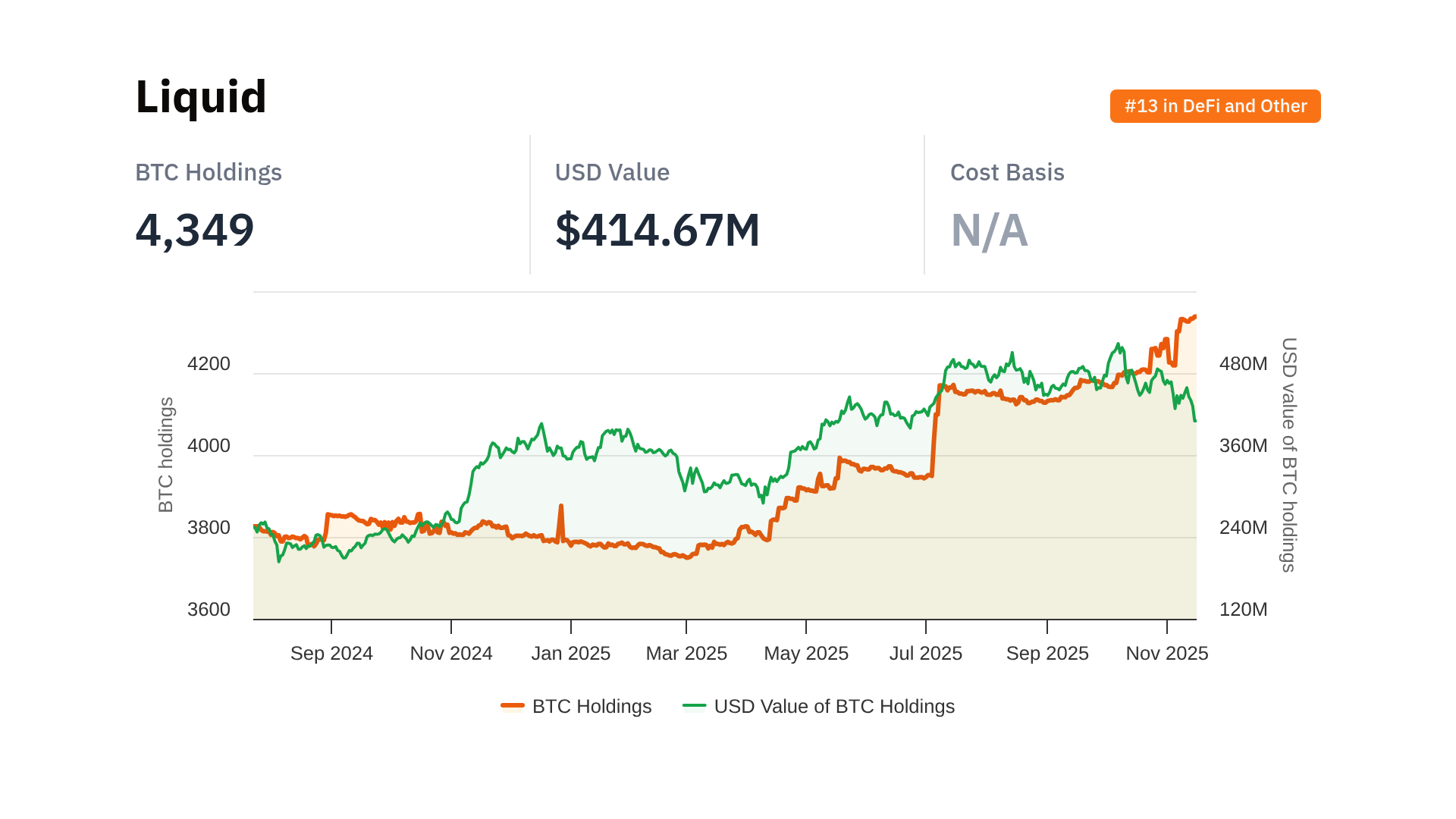Click the 480M right axis tick label
The image size is (1456, 819).
1243,364
